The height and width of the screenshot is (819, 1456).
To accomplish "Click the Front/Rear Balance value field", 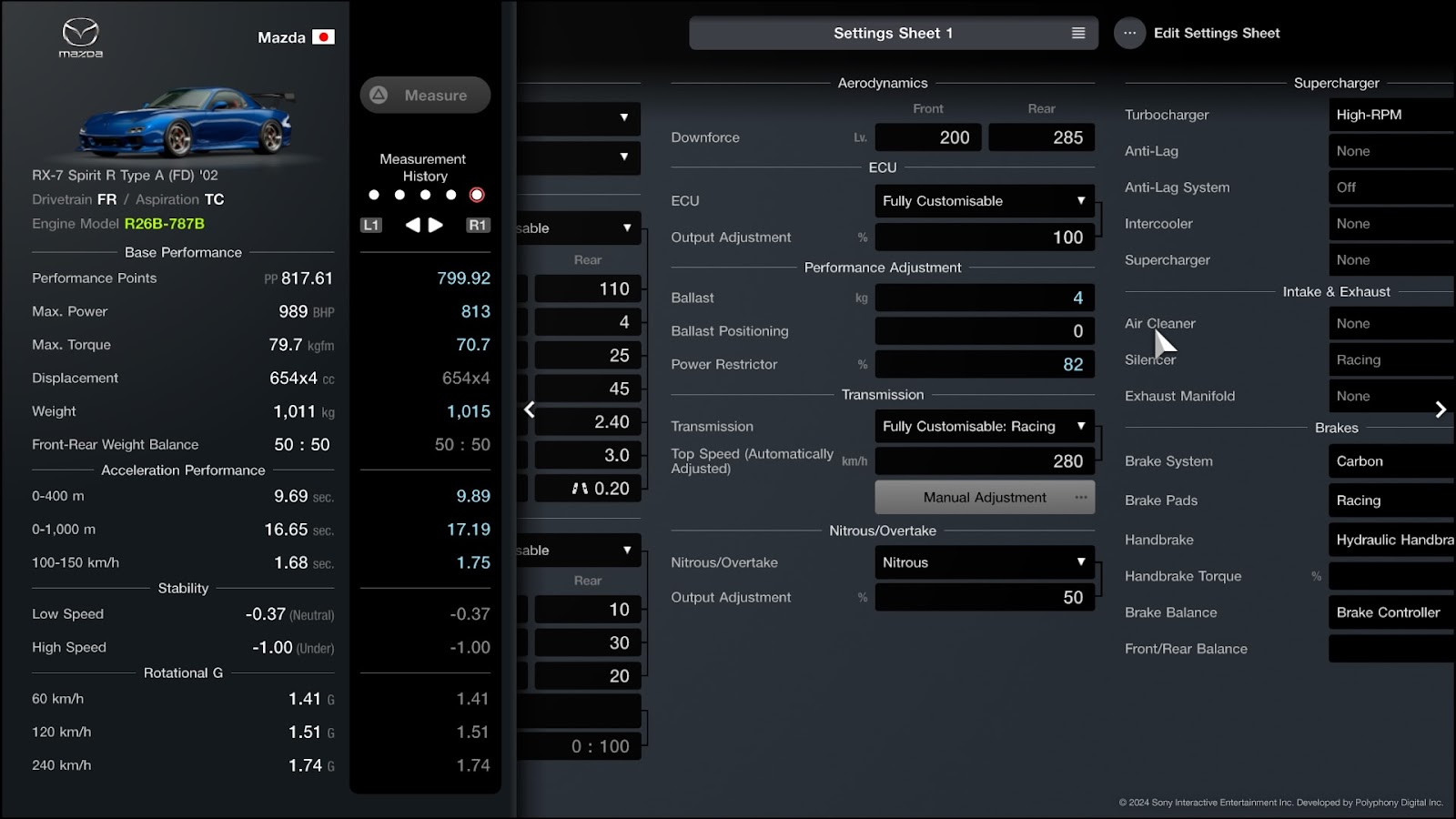I will pos(1392,649).
